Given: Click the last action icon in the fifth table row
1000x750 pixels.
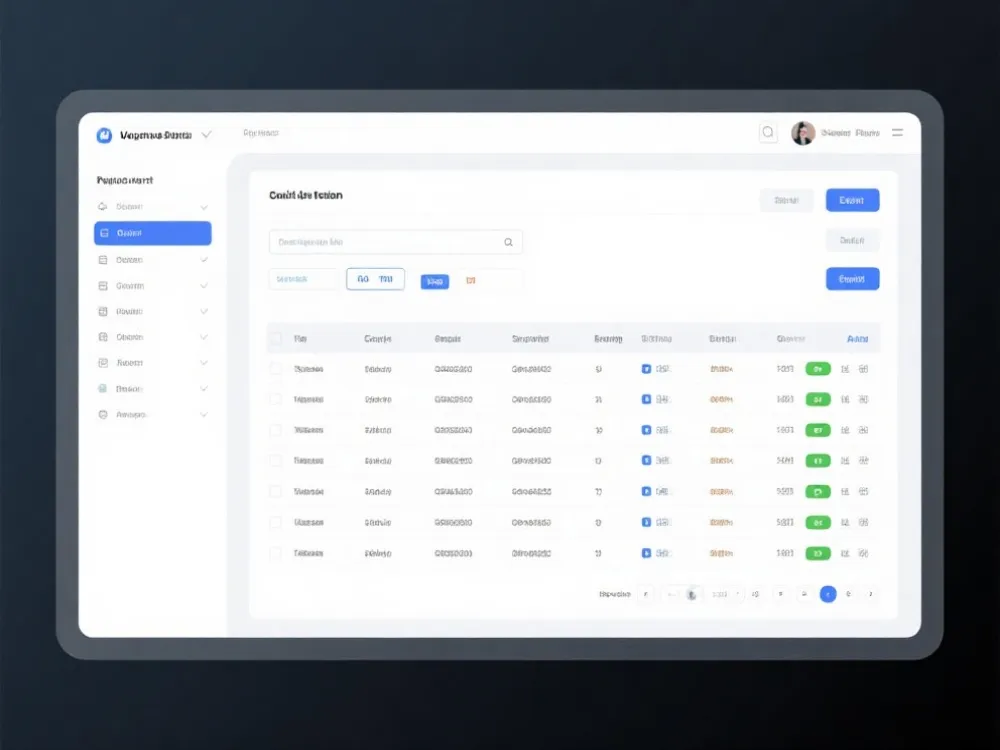Looking at the screenshot, I should (x=864, y=492).
